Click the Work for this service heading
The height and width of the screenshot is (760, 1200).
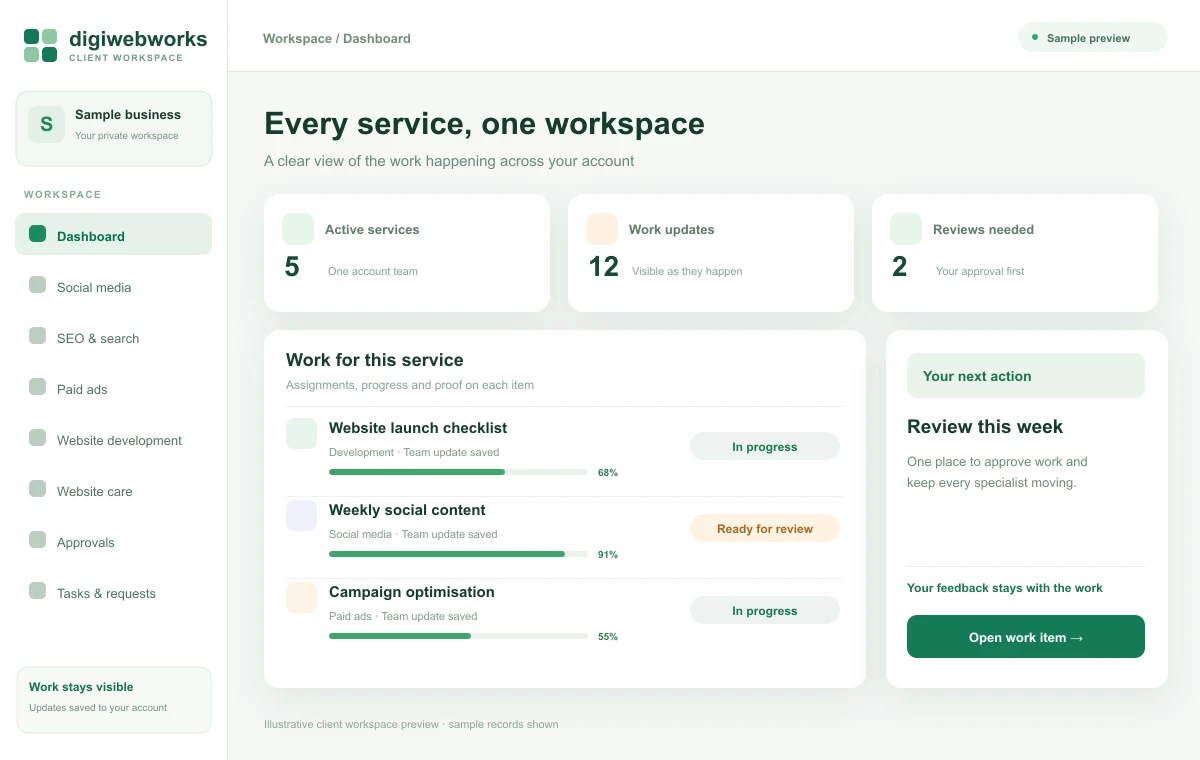(x=375, y=360)
